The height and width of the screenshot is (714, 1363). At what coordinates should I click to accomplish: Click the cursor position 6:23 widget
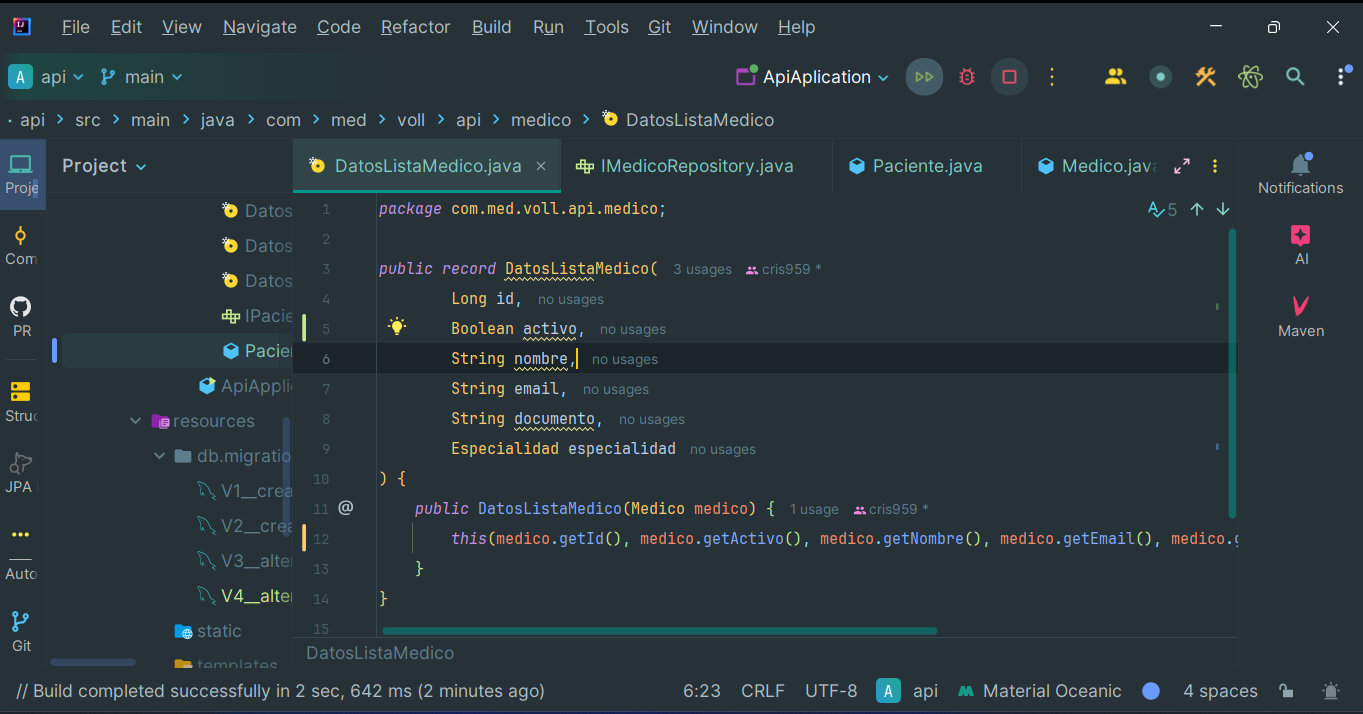[x=702, y=691]
